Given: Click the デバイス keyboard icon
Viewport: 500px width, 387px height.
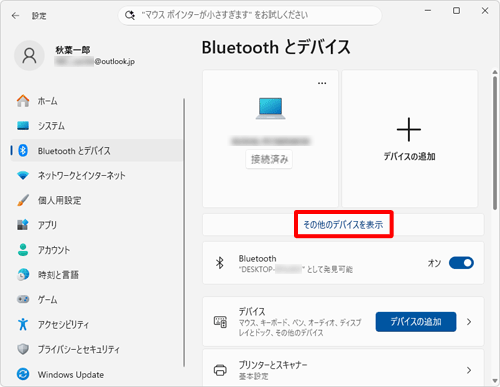Looking at the screenshot, I should click(220, 322).
